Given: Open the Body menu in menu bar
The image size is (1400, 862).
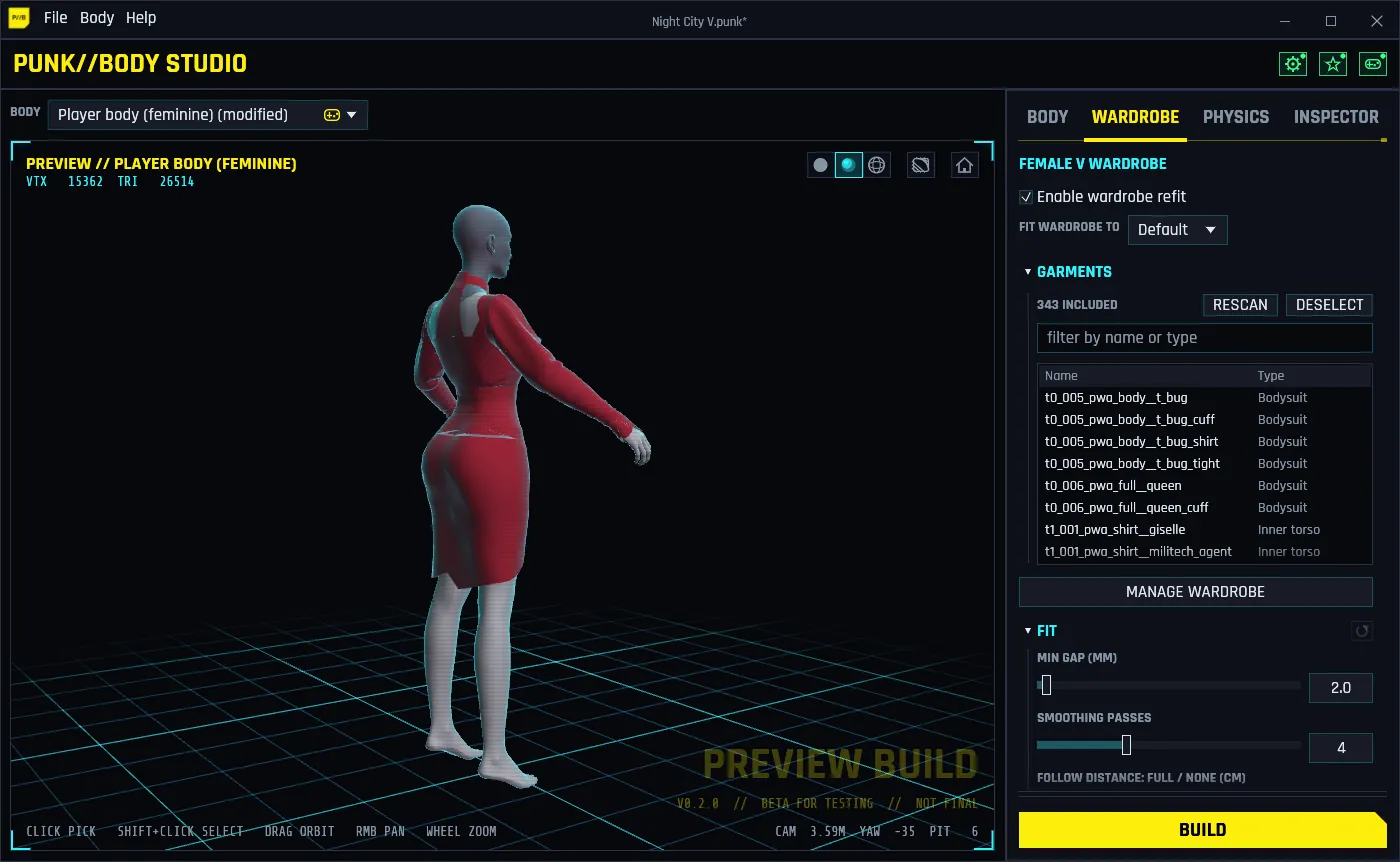Looking at the screenshot, I should (x=97, y=18).
